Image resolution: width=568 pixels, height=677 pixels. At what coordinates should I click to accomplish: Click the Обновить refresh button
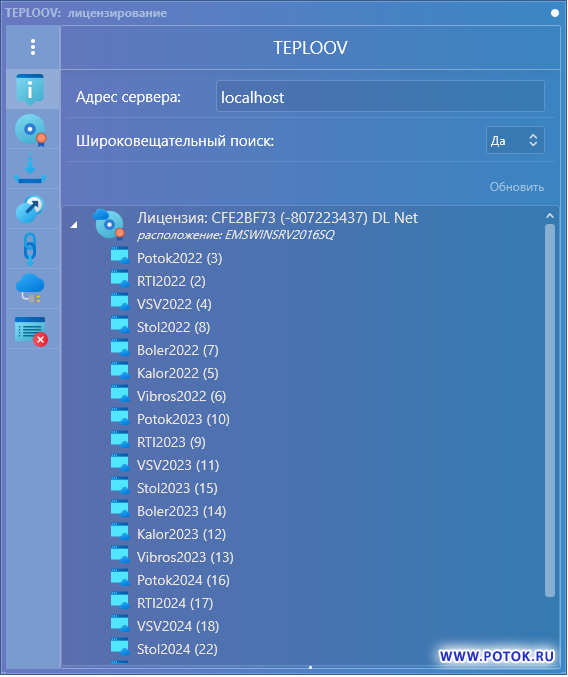tap(516, 187)
